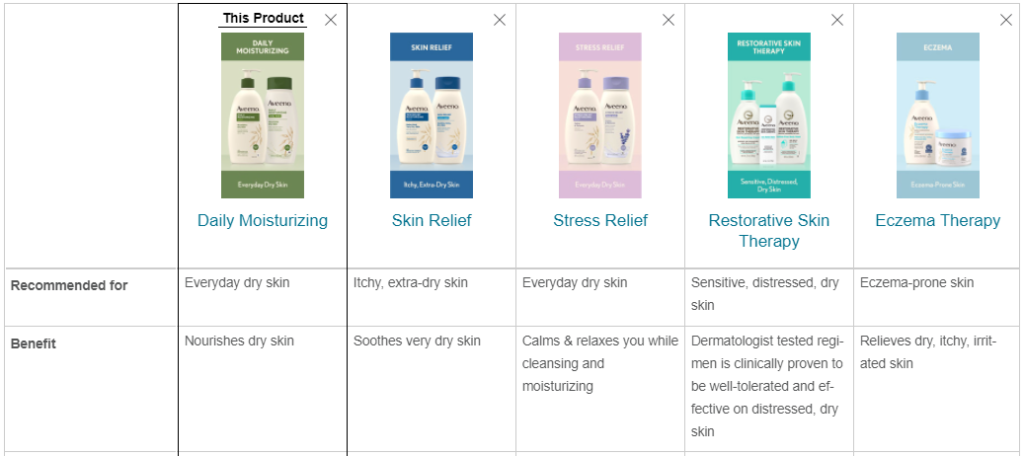1024x456 pixels.
Task: Click the Soothes very dry skin cell
Action: click(417, 340)
